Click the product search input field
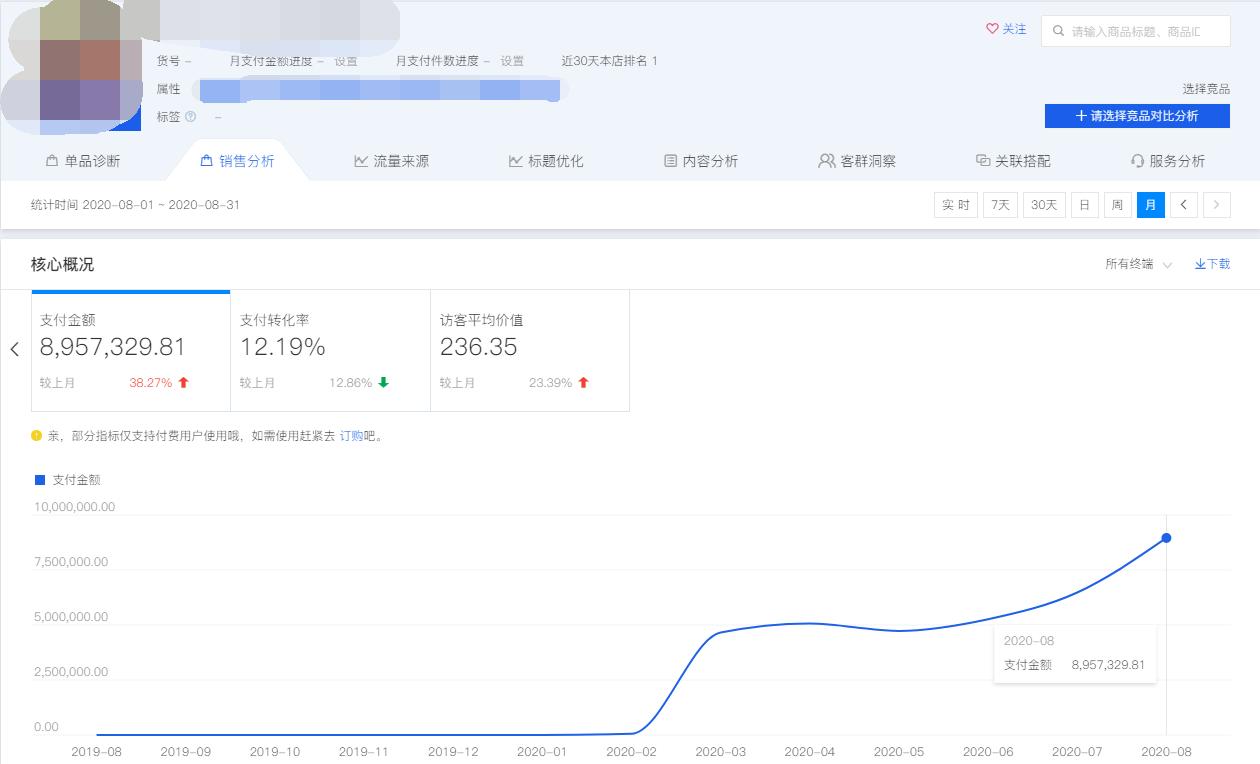Image resolution: width=1260 pixels, height=764 pixels. coord(1140,31)
